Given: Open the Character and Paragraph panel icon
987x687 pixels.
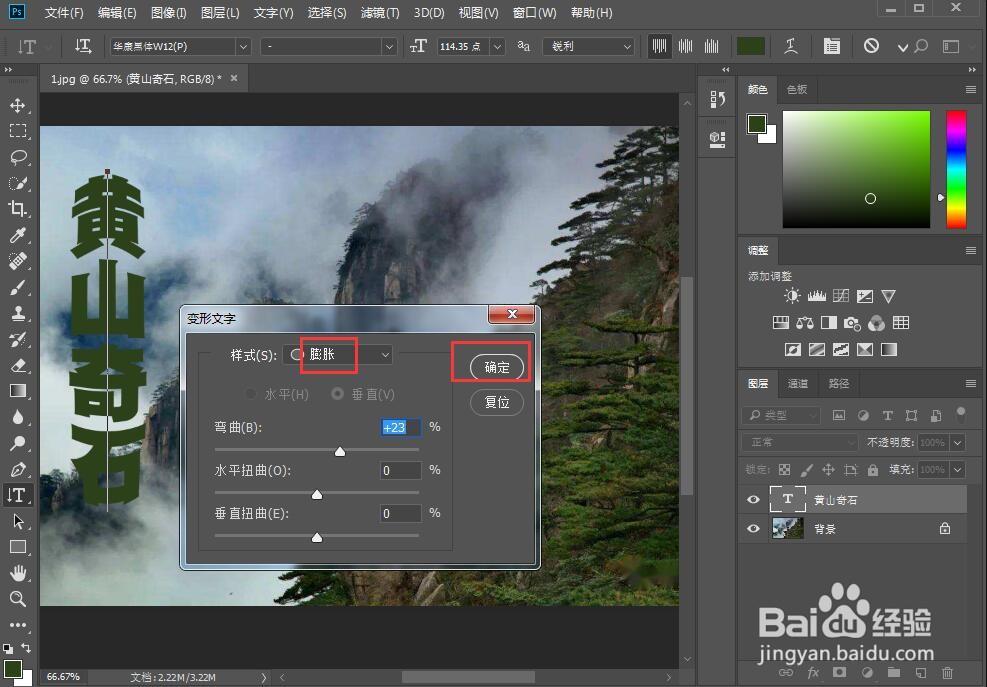Looking at the screenshot, I should [832, 46].
